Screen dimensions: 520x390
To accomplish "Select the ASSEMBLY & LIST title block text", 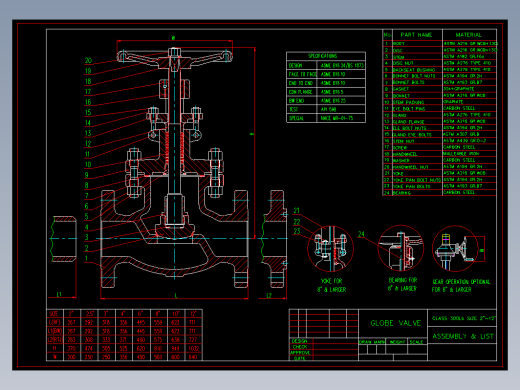I will [x=463, y=336].
